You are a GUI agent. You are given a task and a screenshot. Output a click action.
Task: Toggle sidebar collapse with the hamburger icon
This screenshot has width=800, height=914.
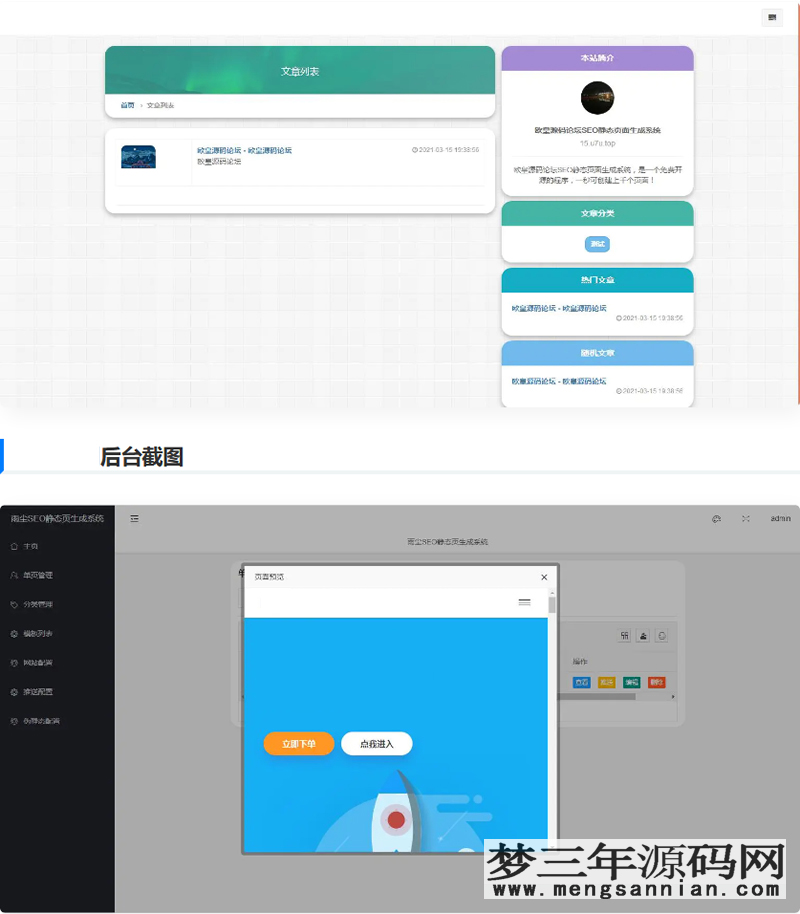pyautogui.click(x=134, y=518)
